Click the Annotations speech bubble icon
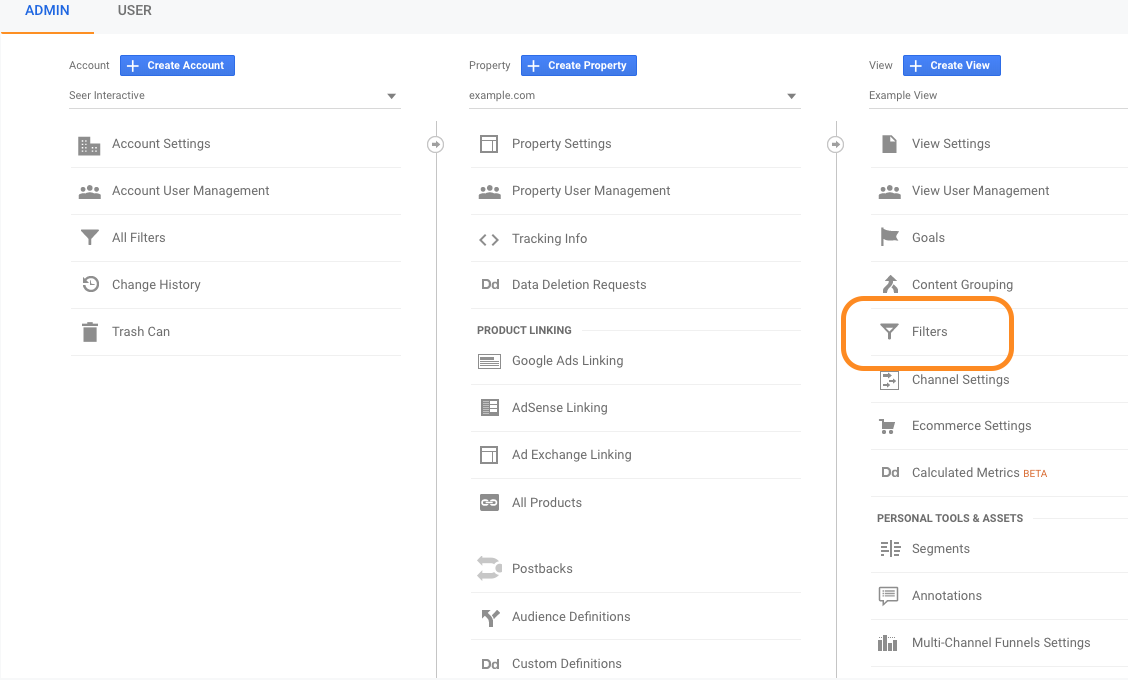 coord(889,596)
